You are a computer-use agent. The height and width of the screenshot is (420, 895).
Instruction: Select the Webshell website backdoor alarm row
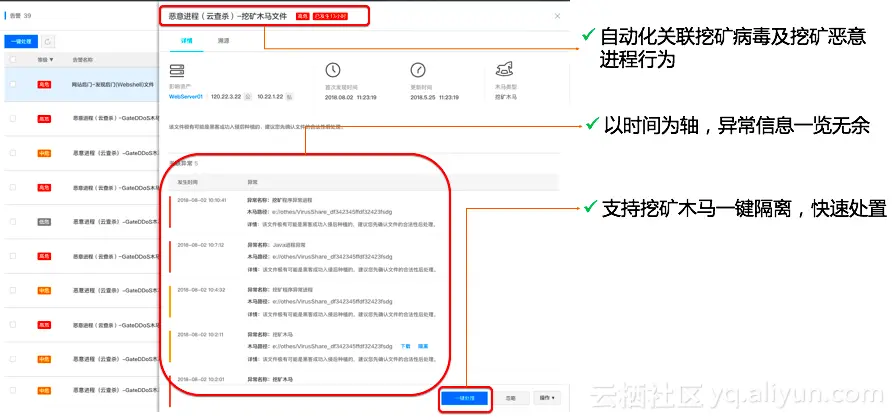click(x=80, y=84)
